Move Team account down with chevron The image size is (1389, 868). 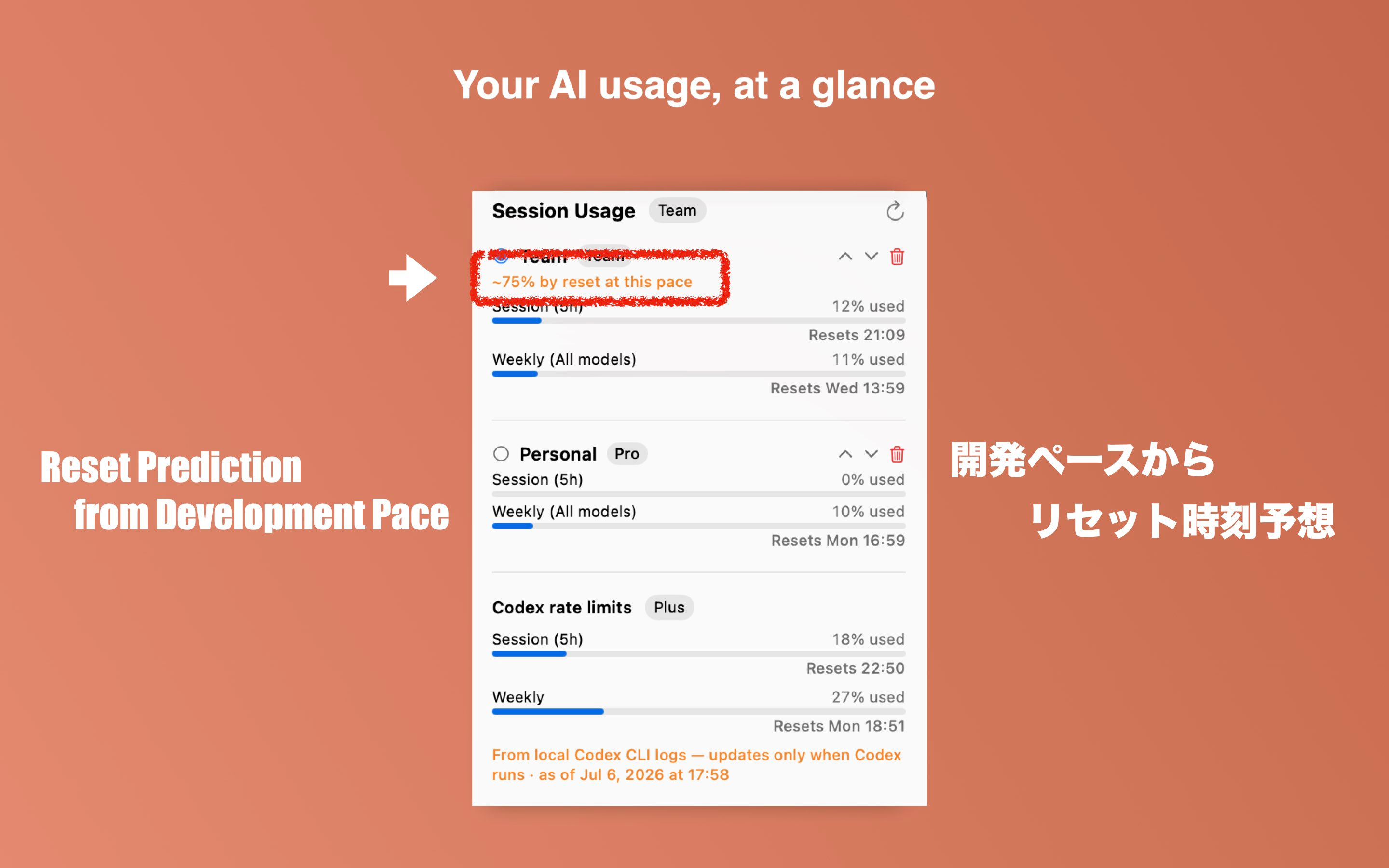[871, 256]
